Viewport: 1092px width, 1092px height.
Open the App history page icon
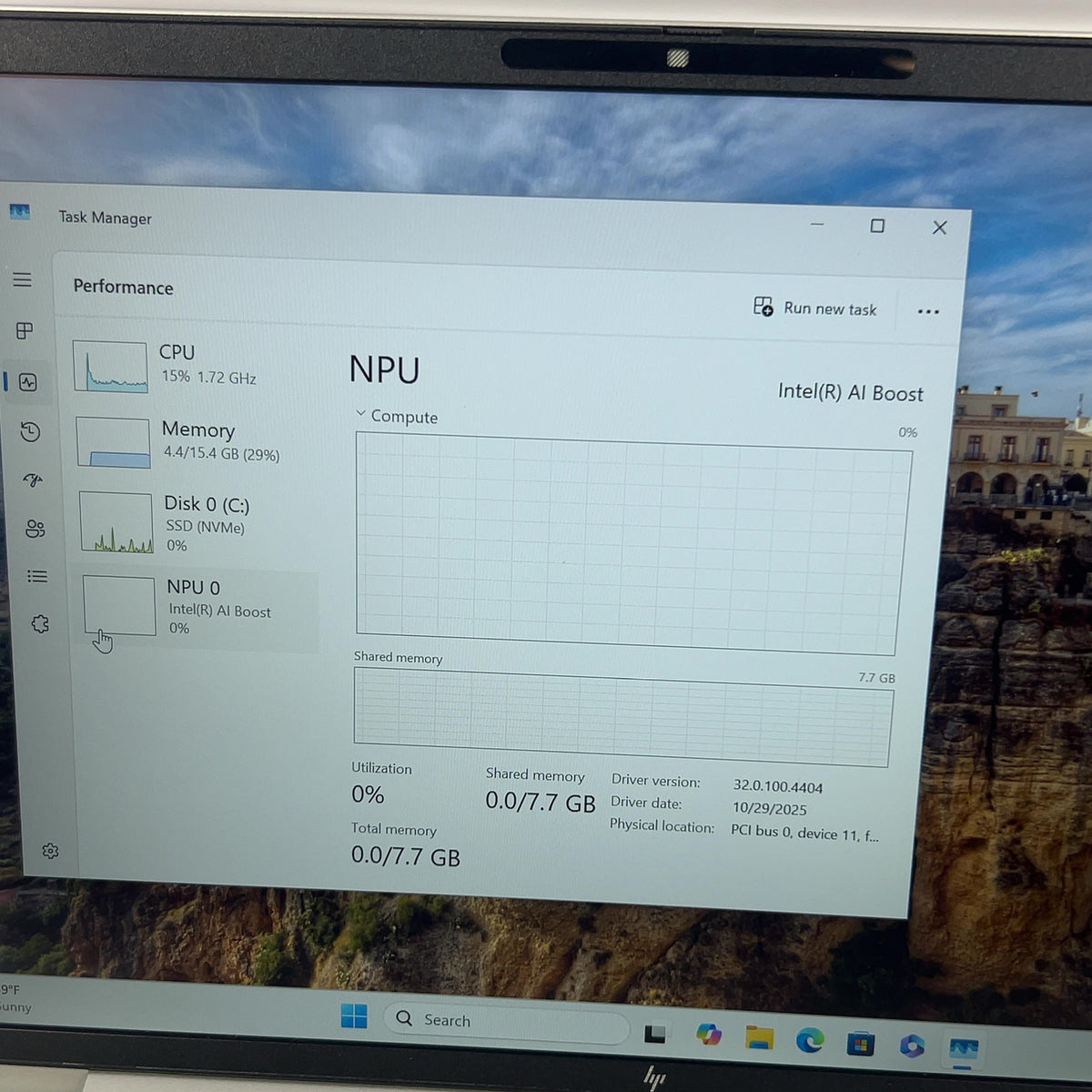[x=30, y=431]
